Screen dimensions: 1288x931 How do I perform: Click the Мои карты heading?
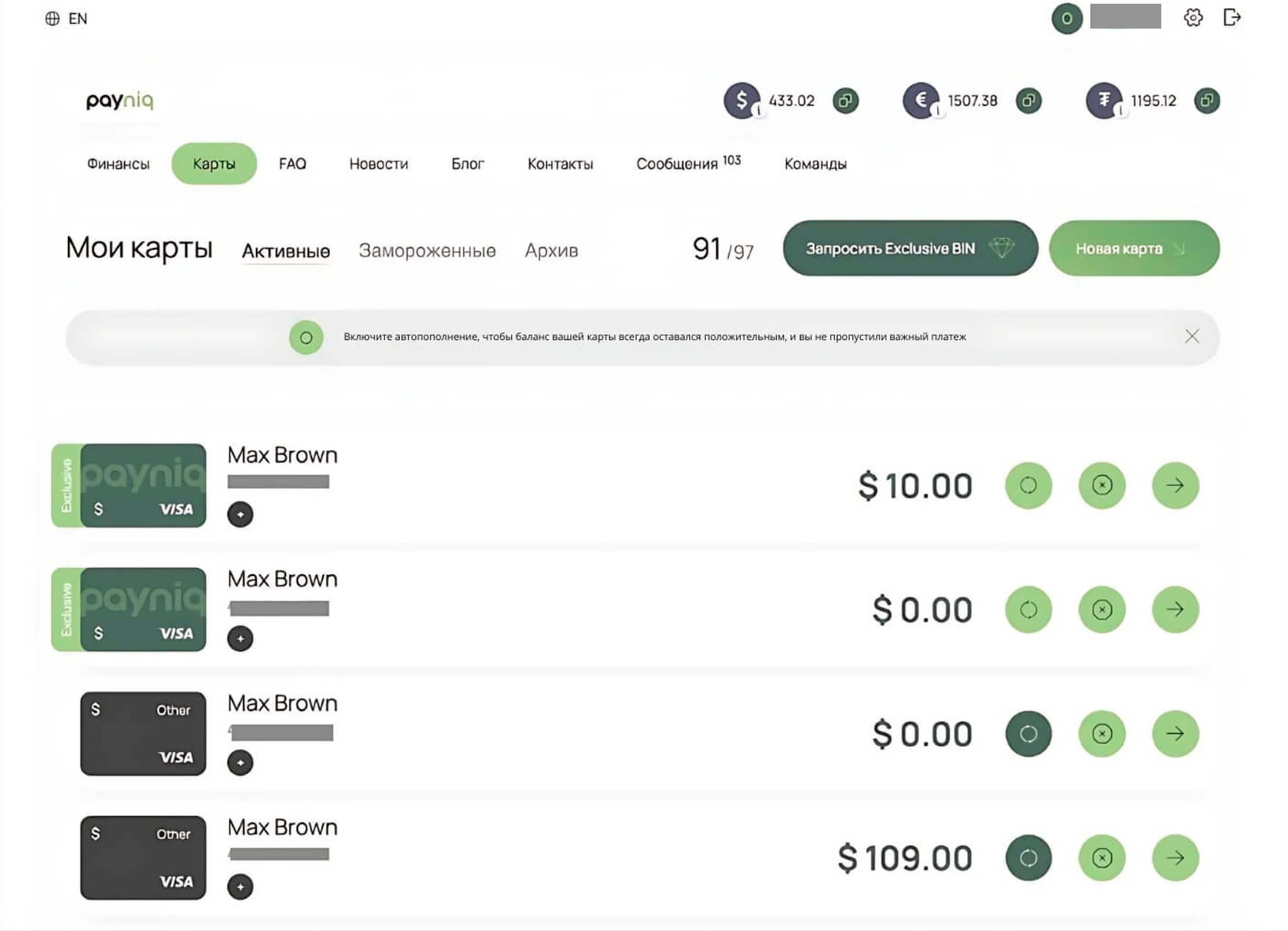[x=139, y=248]
